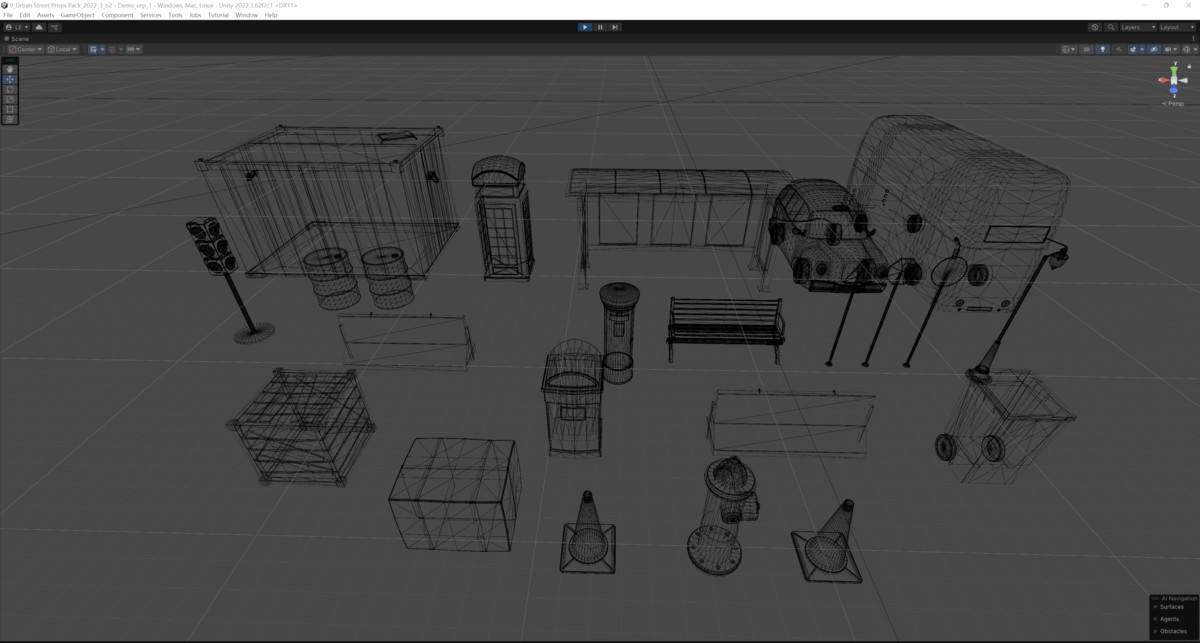Toggle the Scene view lighting icon

(1103, 49)
